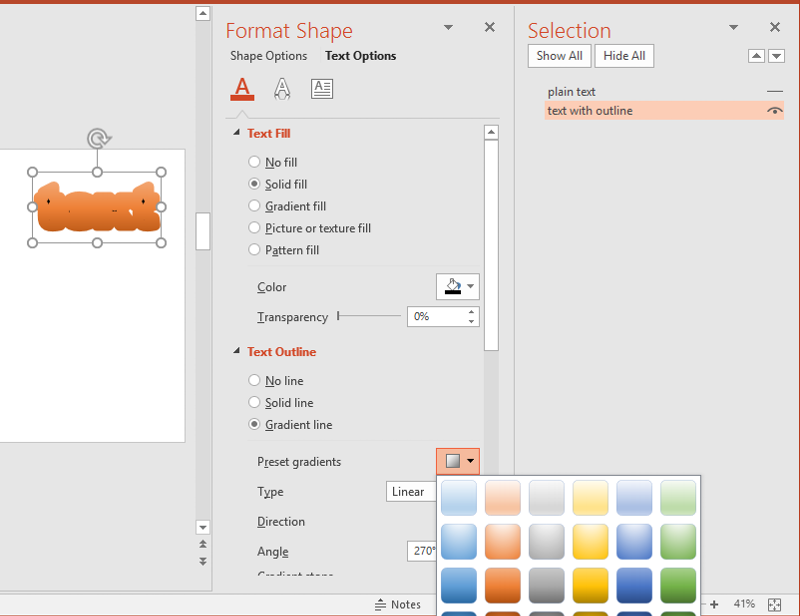
Task: Click the Angle value field
Action: coord(422,551)
